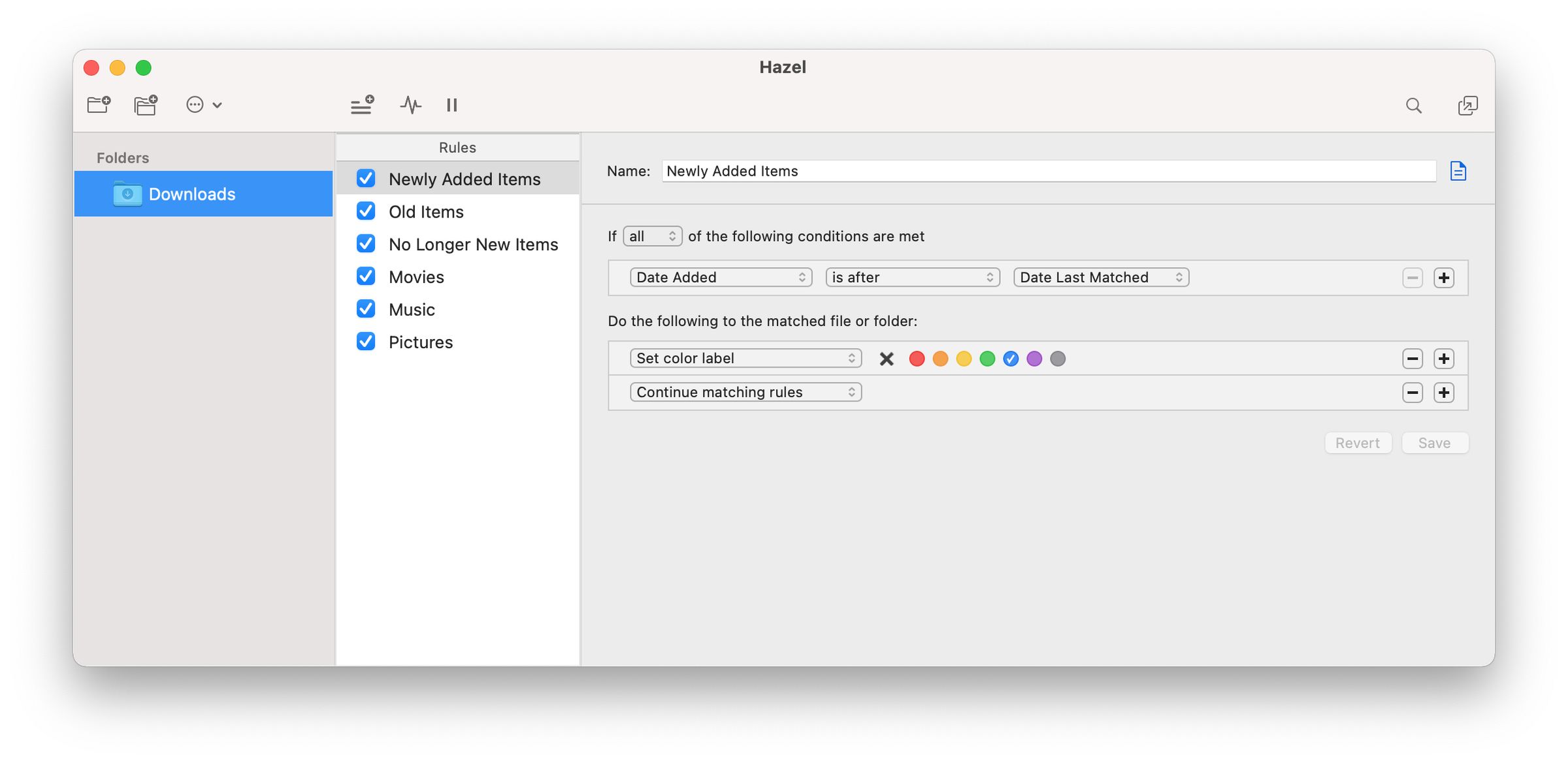Toggle the Movies rule checkbox
Viewport: 1568px width, 763px height.
(x=366, y=276)
